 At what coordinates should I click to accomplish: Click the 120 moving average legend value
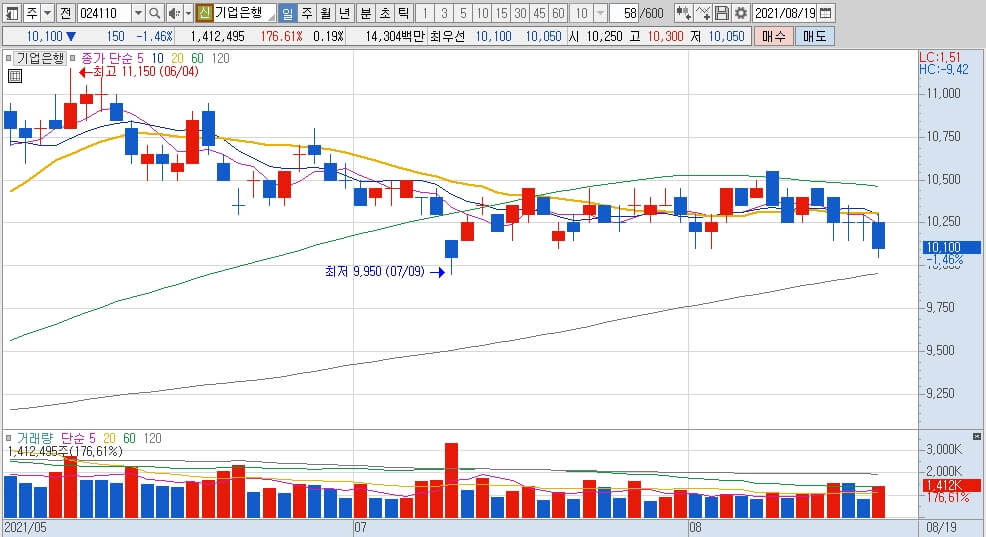click(220, 58)
